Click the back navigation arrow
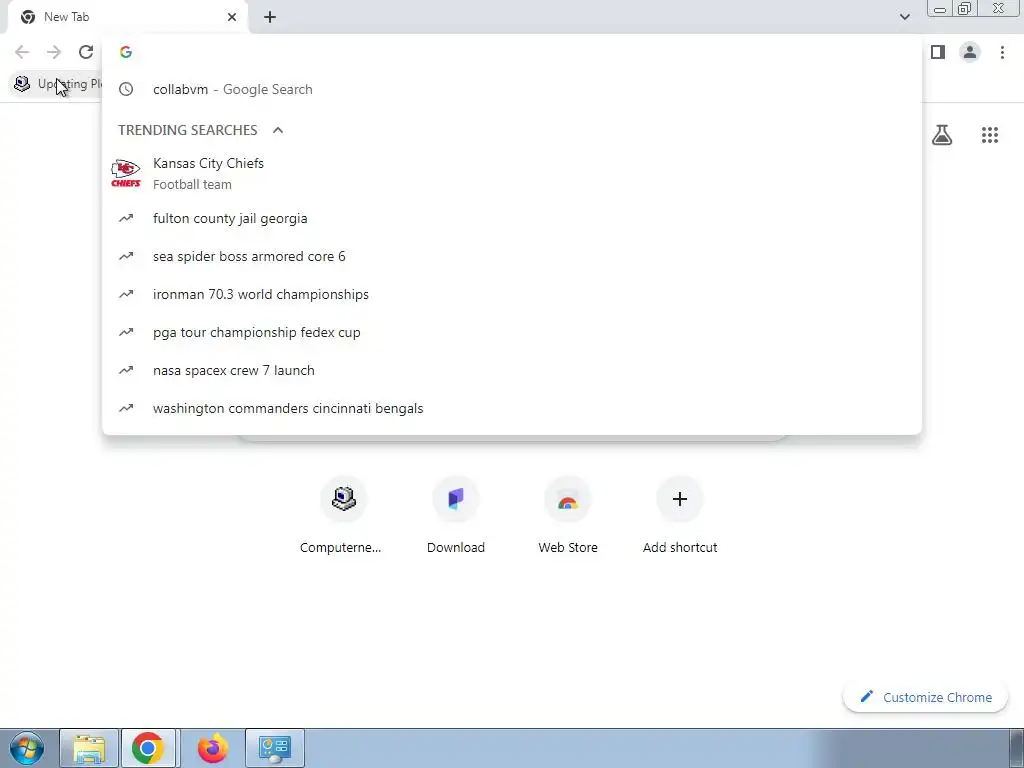Image resolution: width=1024 pixels, height=768 pixels. (x=22, y=52)
